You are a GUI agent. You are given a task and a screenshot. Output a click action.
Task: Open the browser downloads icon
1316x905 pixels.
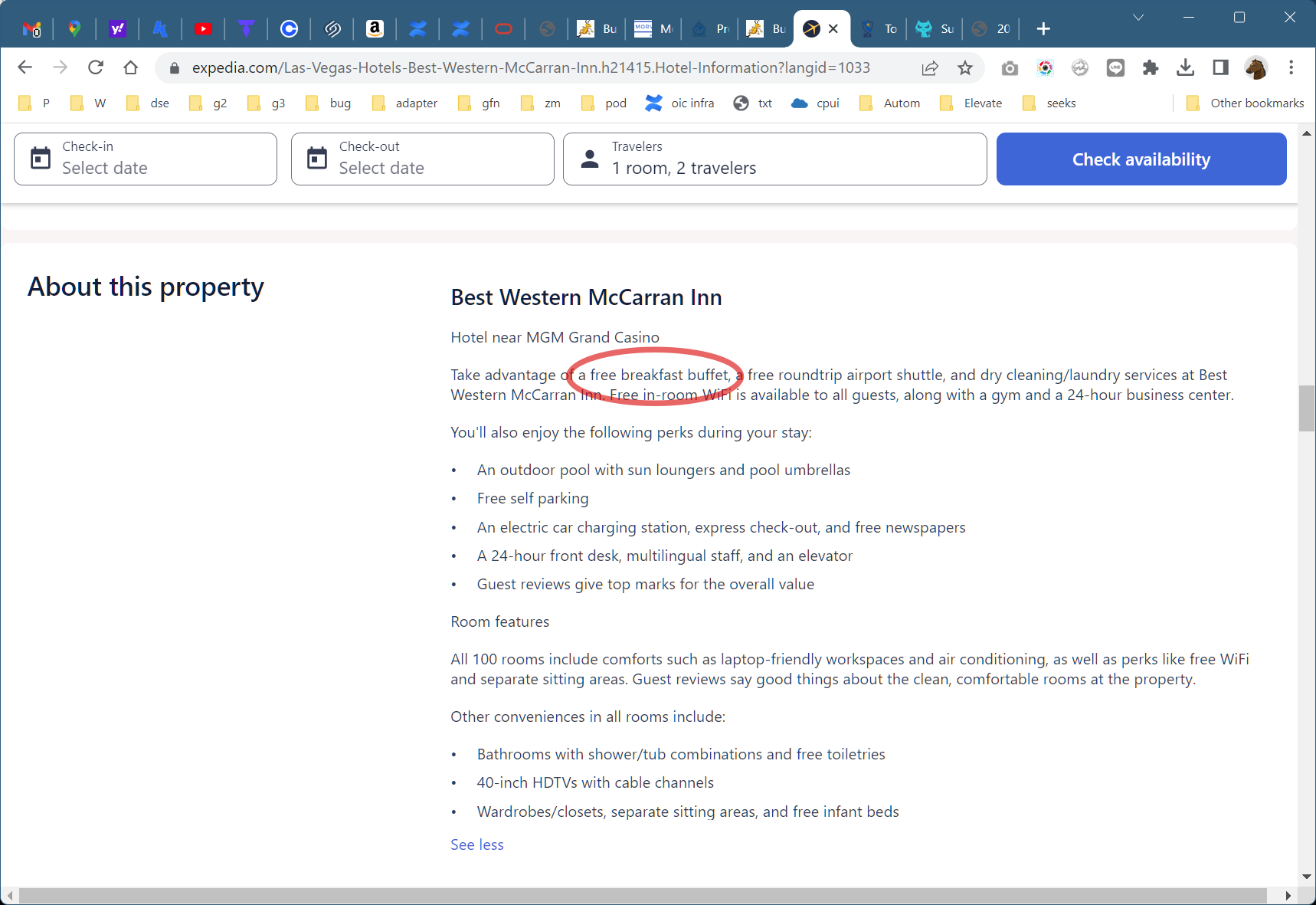point(1185,68)
